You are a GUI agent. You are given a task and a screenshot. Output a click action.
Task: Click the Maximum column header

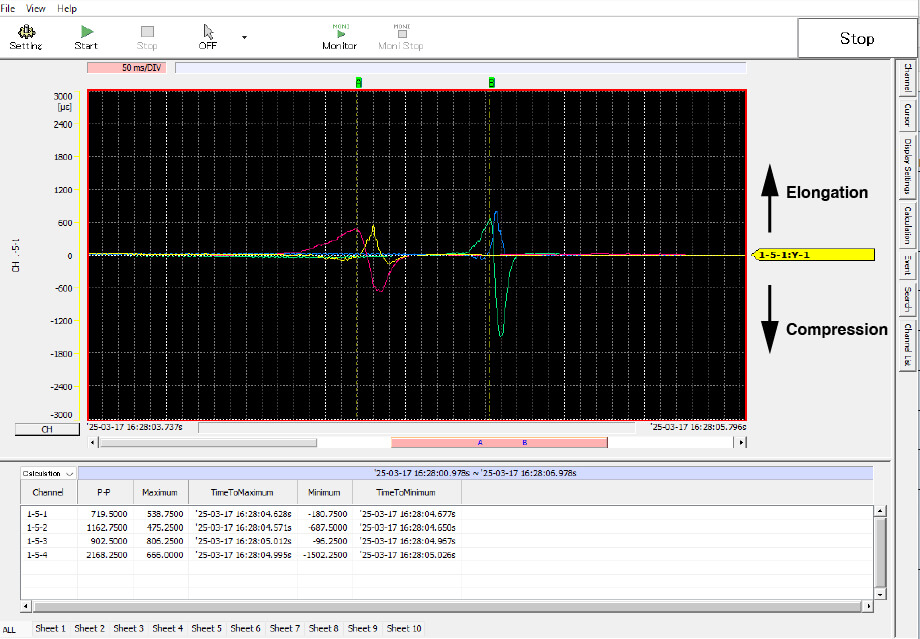point(160,492)
